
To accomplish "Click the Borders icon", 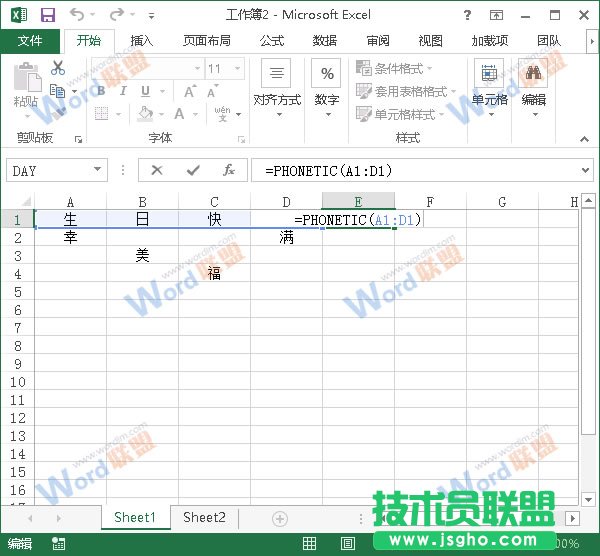I will [x=101, y=114].
